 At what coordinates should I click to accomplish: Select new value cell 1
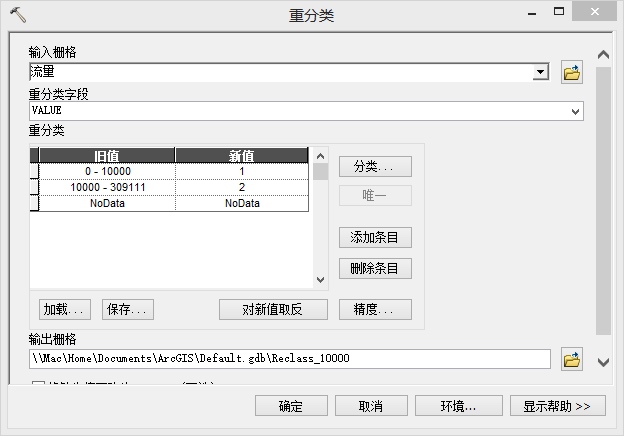coord(242,171)
